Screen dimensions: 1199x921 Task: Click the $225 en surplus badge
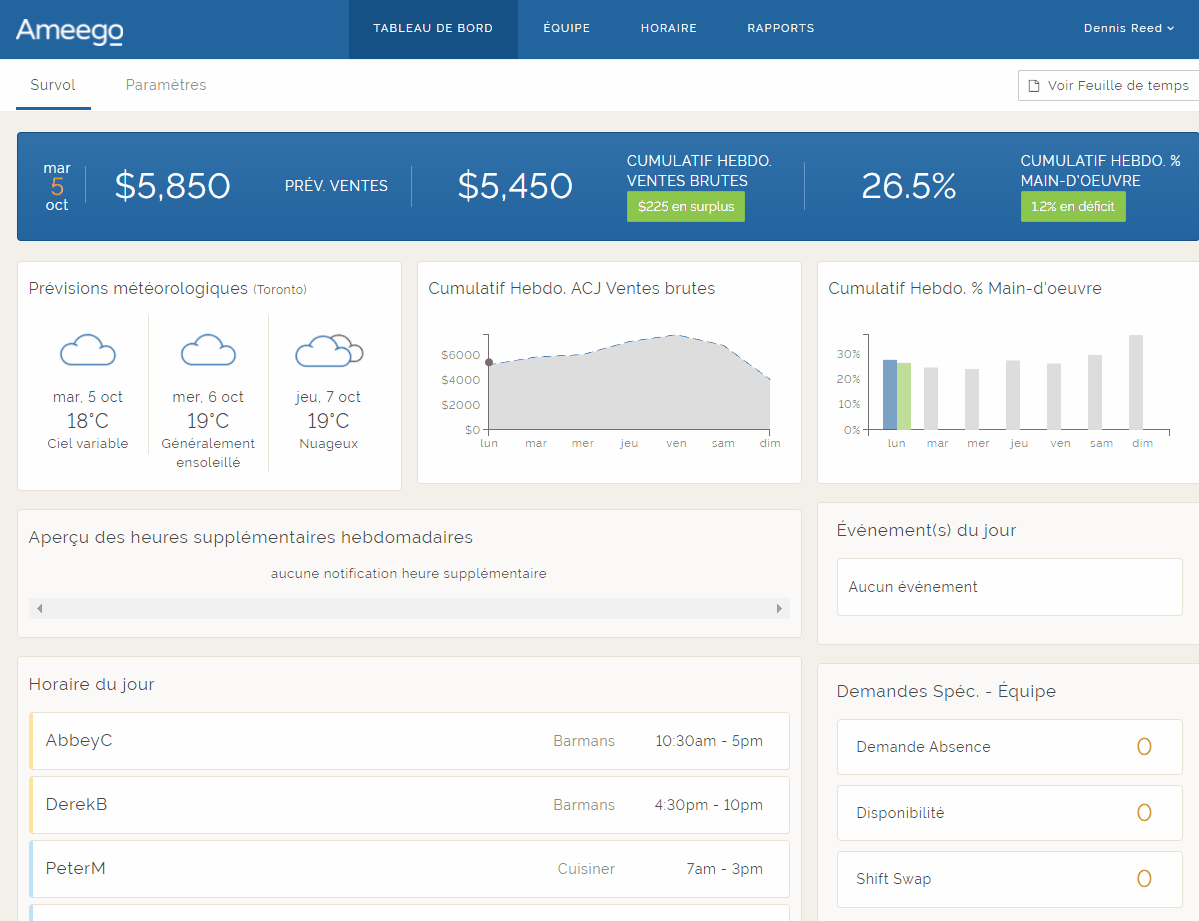(x=685, y=207)
